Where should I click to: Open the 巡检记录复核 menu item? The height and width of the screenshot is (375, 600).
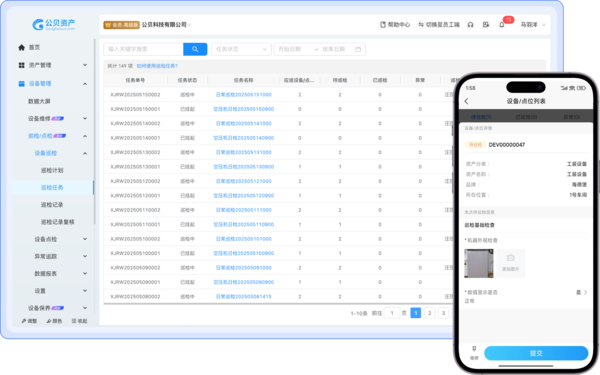57,222
